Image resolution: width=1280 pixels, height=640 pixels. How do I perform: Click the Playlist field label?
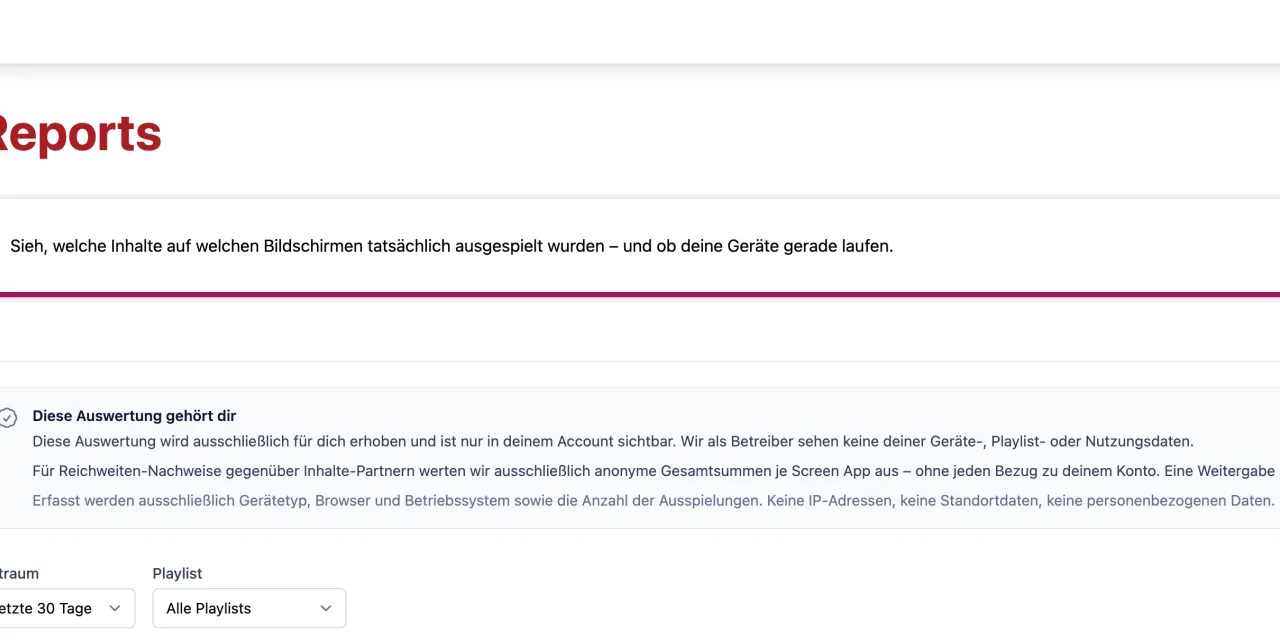177,573
